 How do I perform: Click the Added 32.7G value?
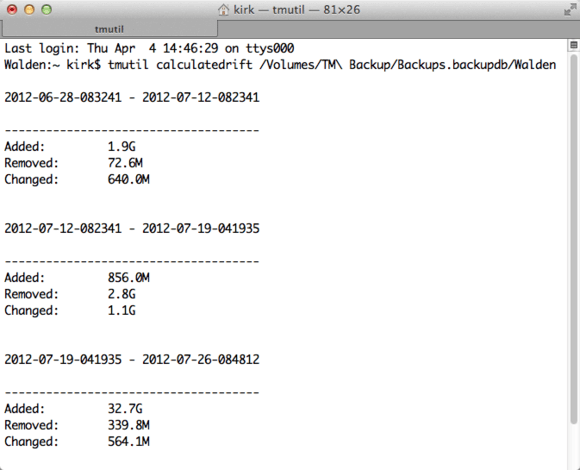125,409
